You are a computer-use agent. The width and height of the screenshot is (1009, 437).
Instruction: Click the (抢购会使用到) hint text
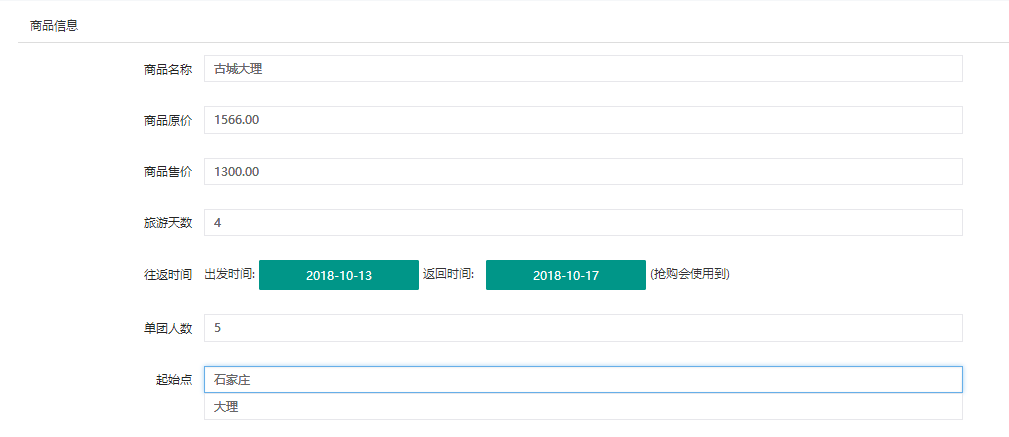pos(690,274)
